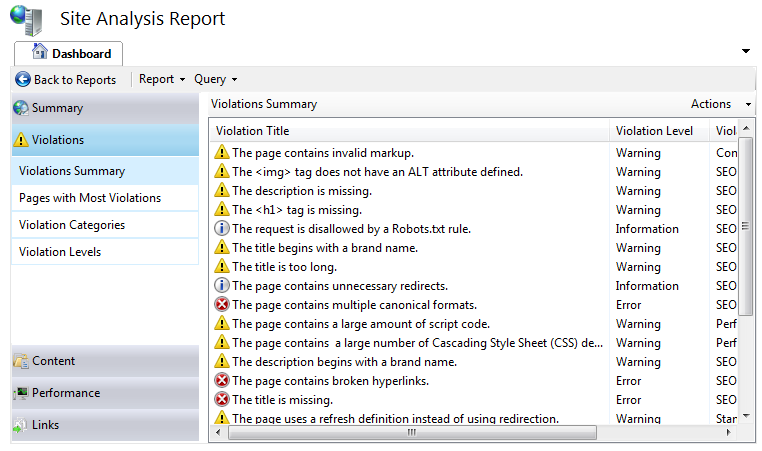Click error icon for broken hyperlinks row
762x451 pixels.
click(222, 380)
